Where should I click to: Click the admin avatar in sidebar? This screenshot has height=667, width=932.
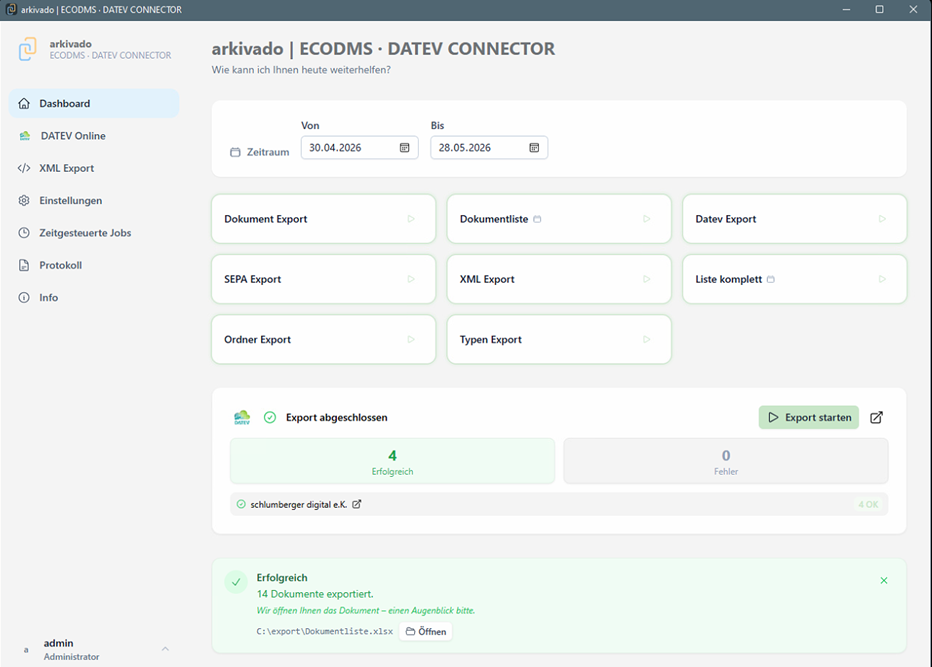point(26,650)
